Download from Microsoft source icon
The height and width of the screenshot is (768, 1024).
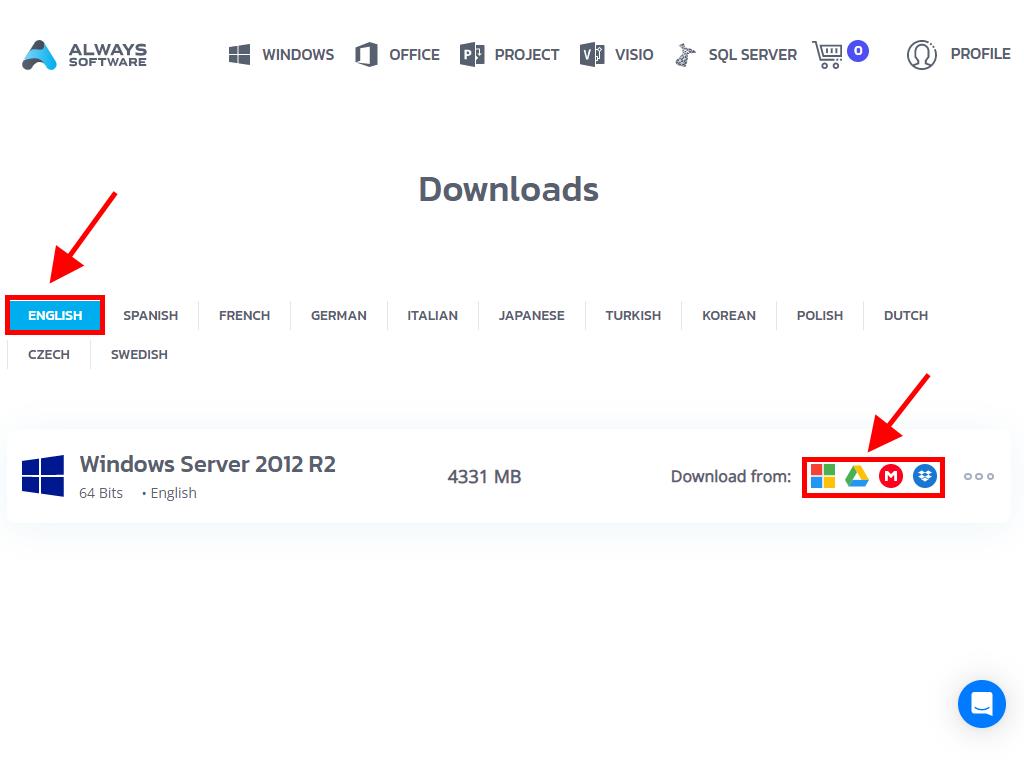tap(823, 476)
